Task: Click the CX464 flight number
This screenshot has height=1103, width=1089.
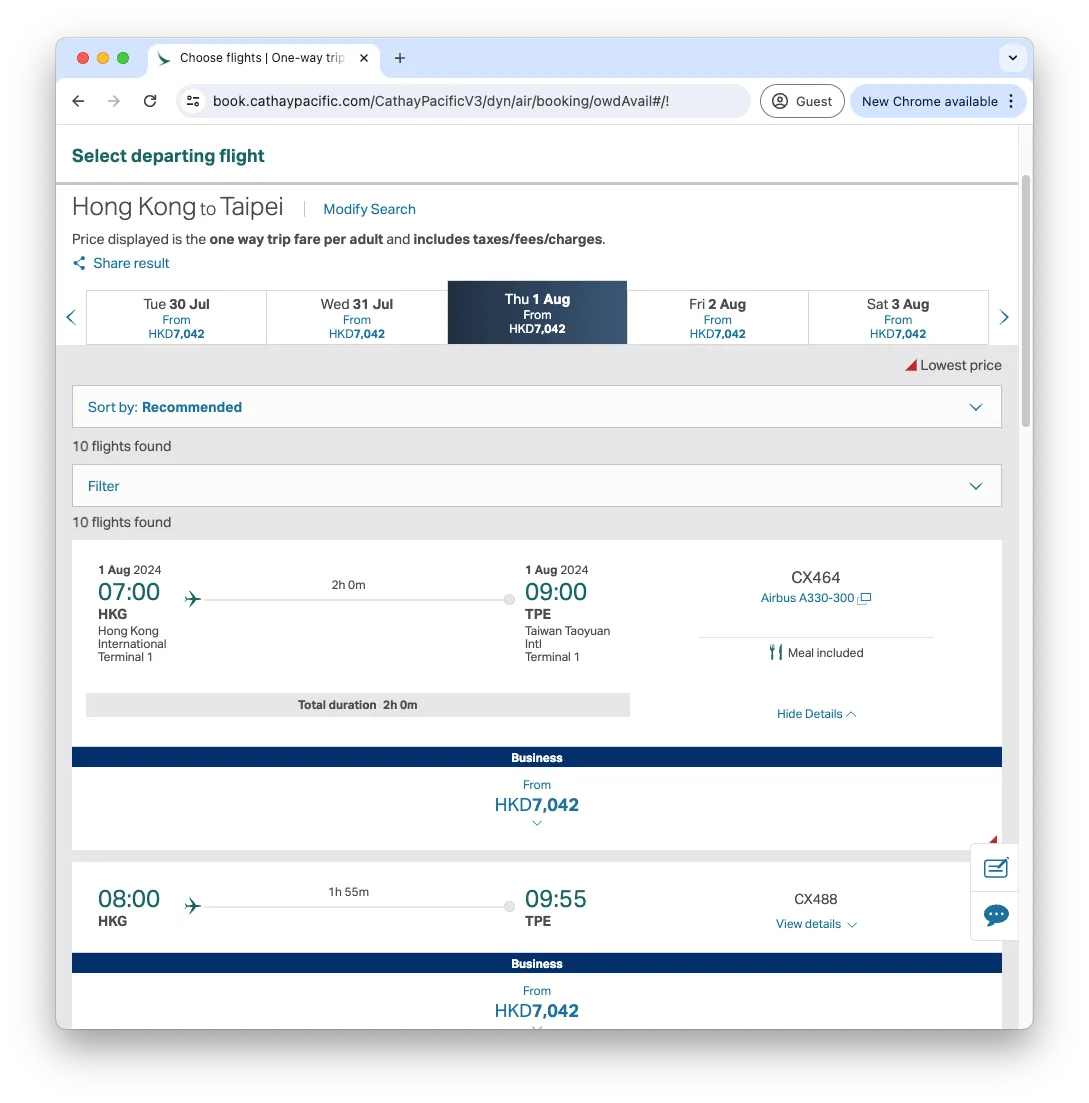Action: (x=816, y=578)
